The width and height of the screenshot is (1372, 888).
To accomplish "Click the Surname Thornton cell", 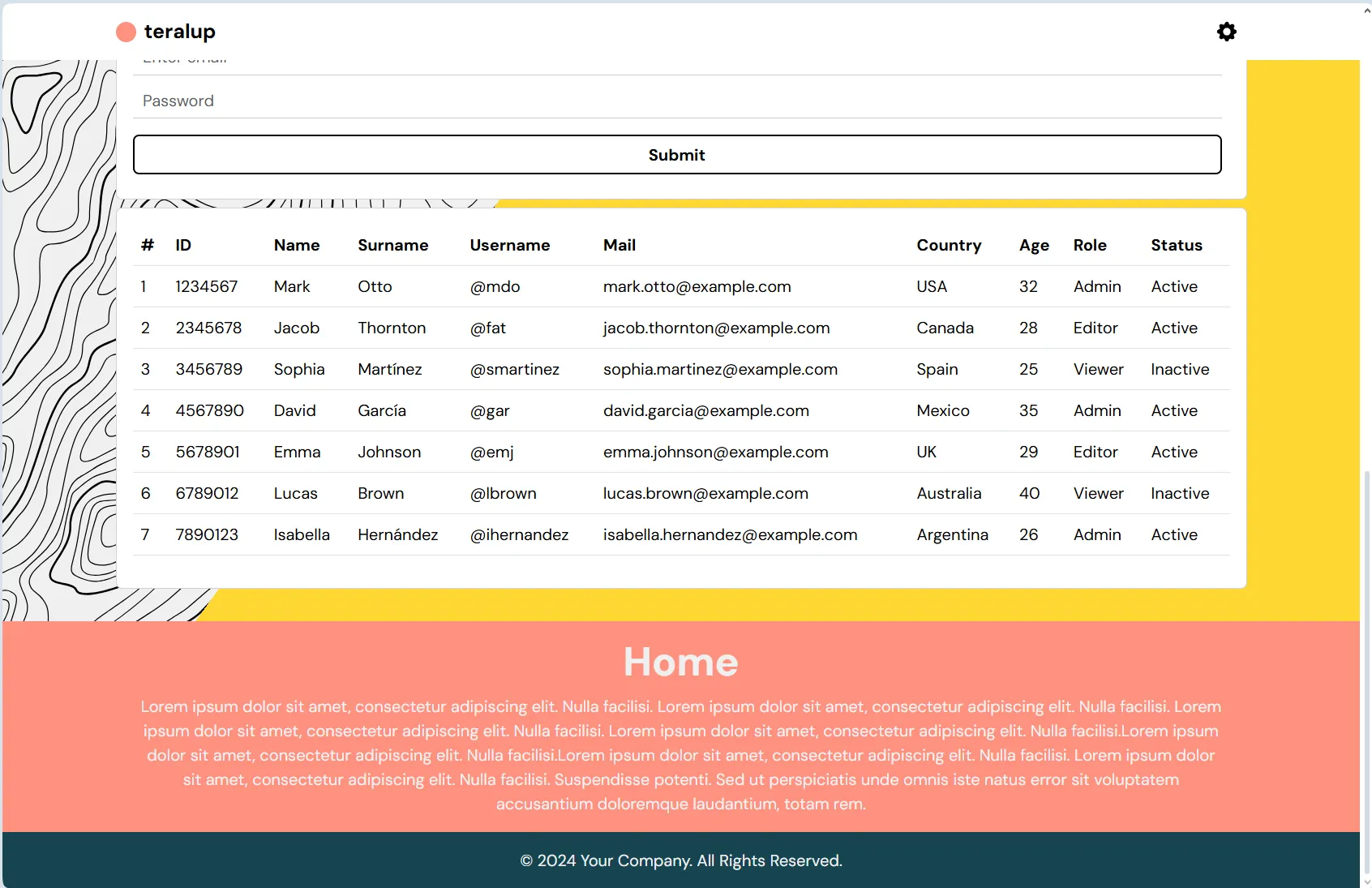I will [x=392, y=328].
